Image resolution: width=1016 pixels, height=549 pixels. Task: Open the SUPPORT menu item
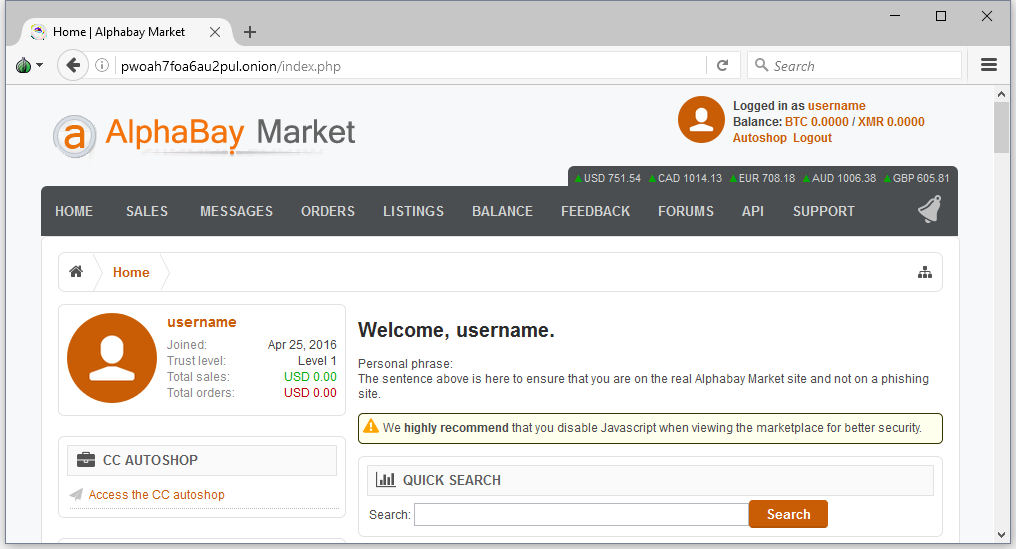(x=824, y=211)
